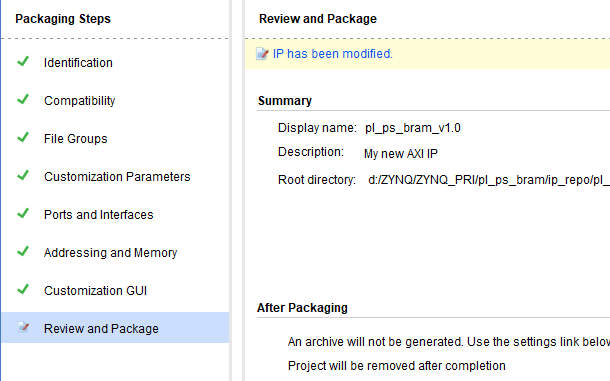Viewport: 610px width, 381px height.
Task: Click the checkmark next to Ports and Interfaces
Action: 23,213
